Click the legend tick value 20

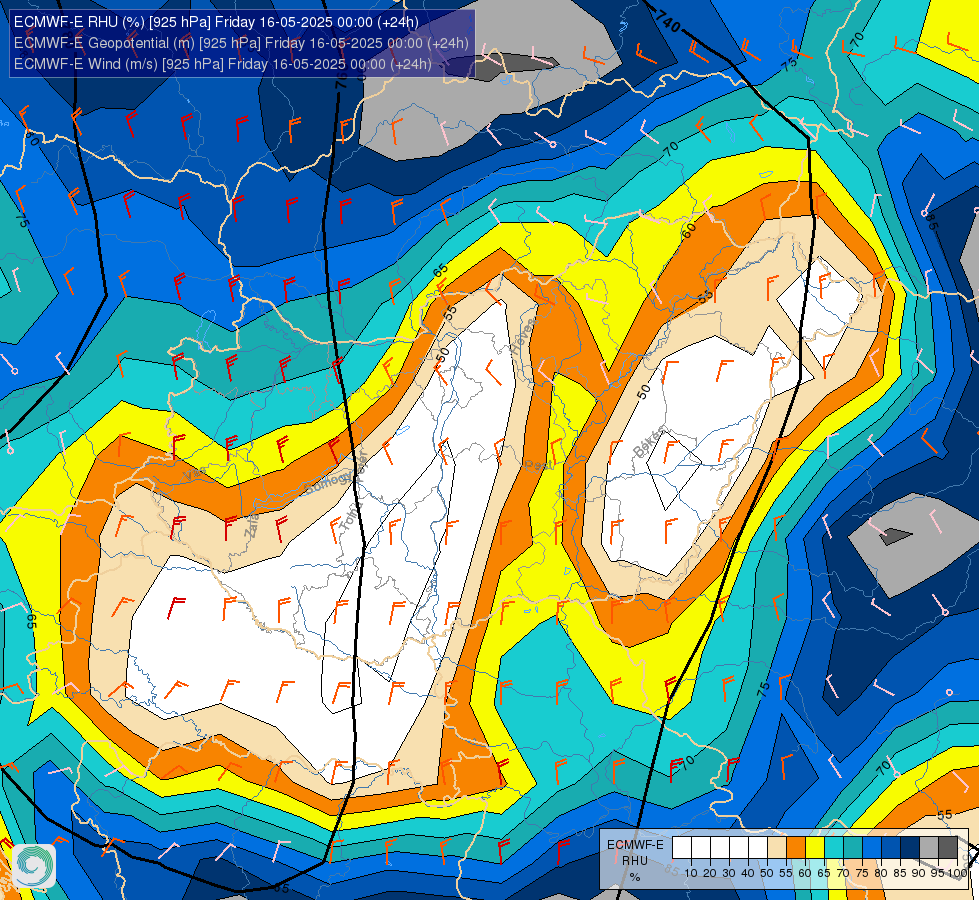[710, 873]
